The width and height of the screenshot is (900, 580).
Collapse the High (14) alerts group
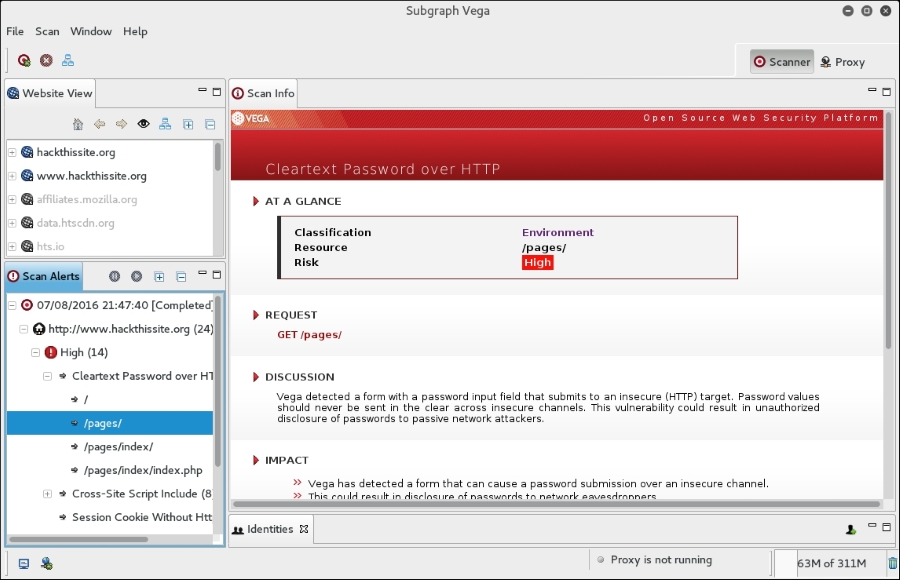pyautogui.click(x=36, y=353)
